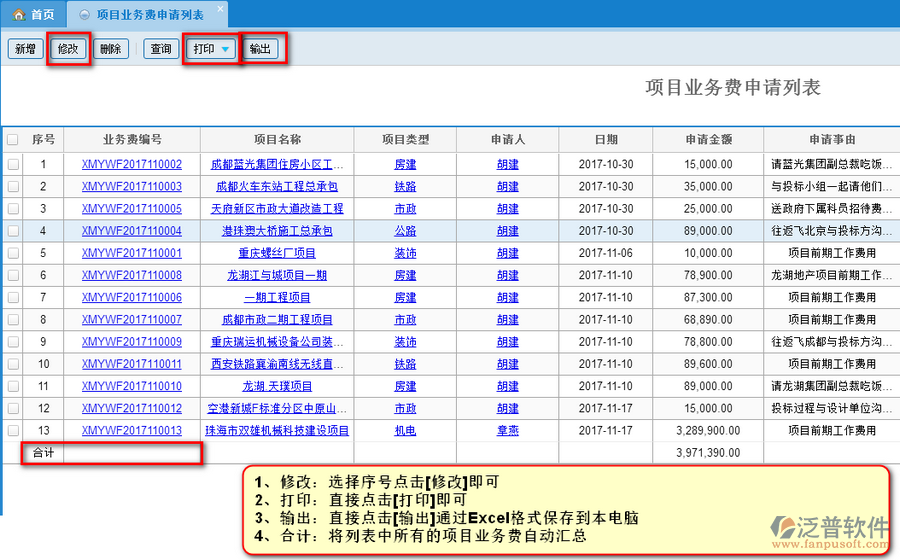Viewport: 900px width, 560px height.
Task: Toggle the select-all checkbox in header
Action: pos(13,140)
